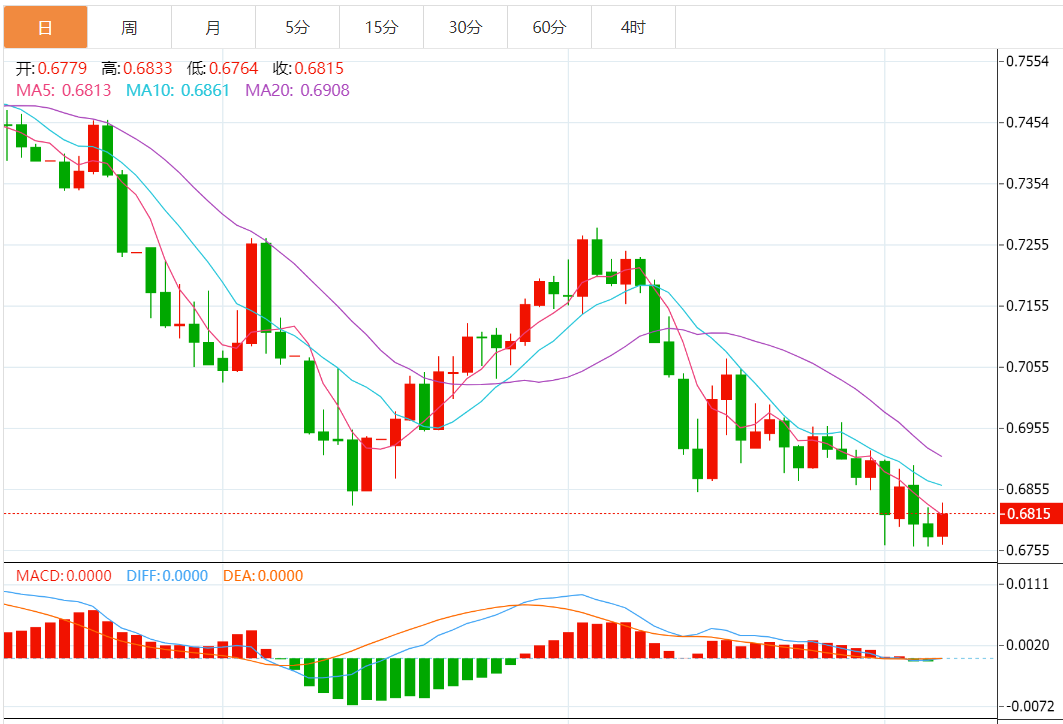Click the closing price 0.6815 value
Image resolution: width=1063 pixels, height=724 pixels.
click(319, 68)
